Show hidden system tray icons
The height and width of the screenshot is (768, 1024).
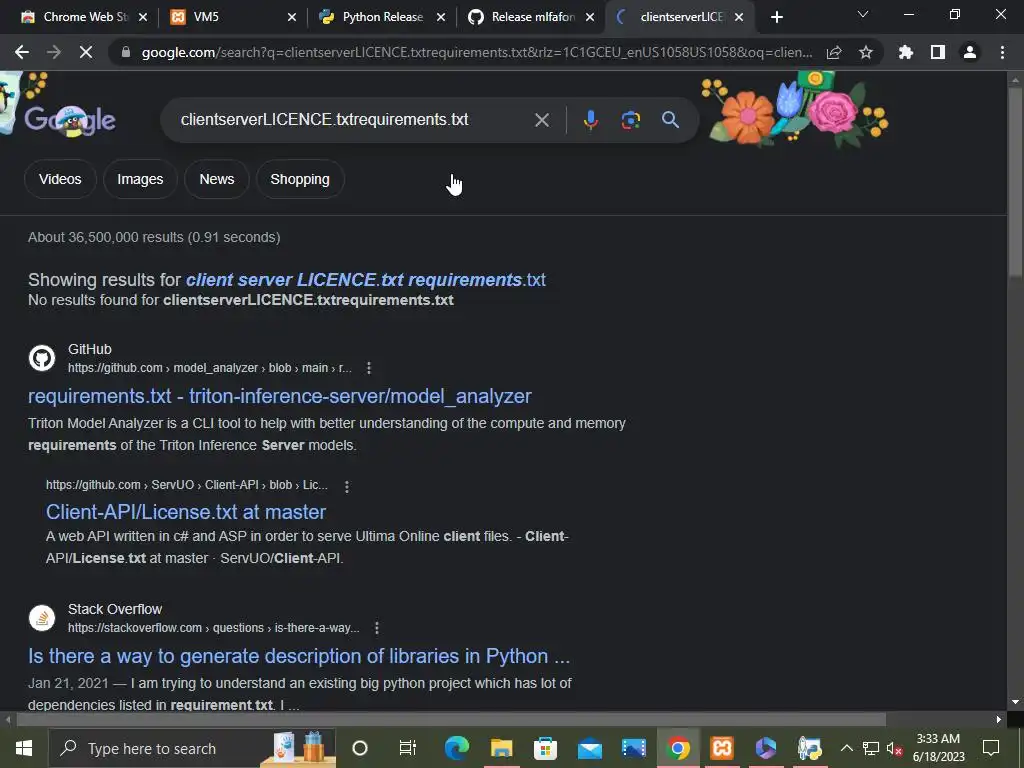(846, 748)
